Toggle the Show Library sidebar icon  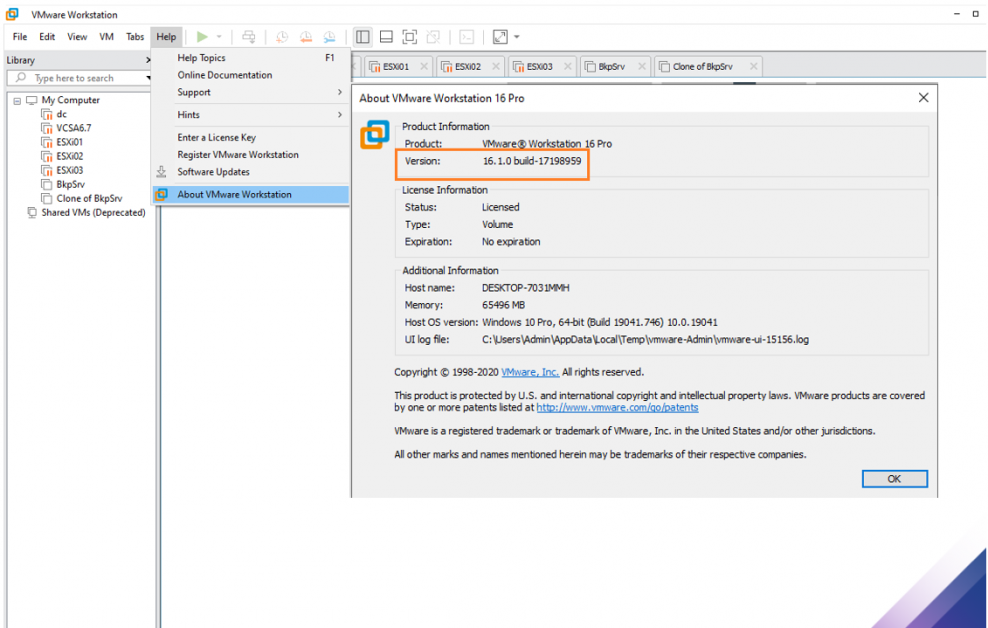point(363,37)
